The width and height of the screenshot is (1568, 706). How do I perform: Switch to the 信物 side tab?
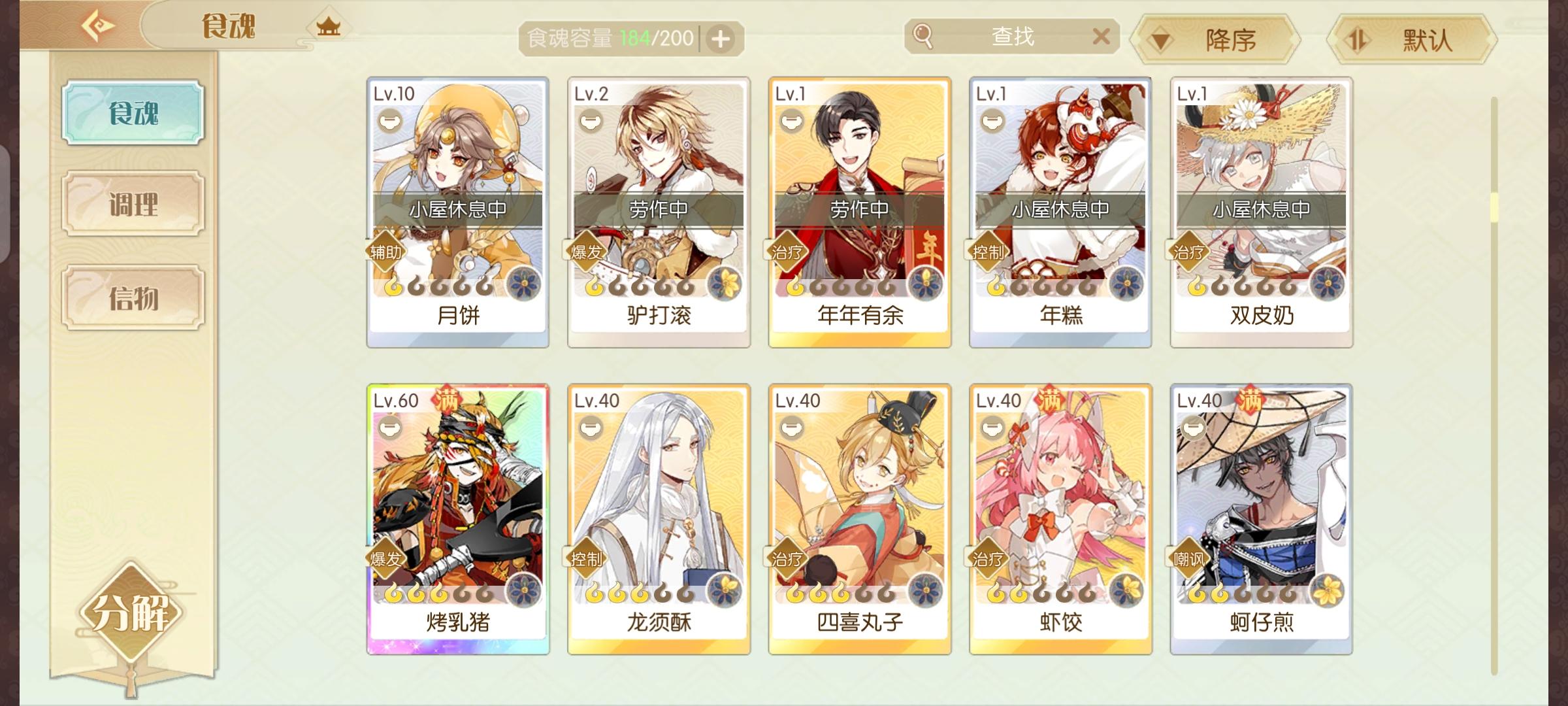[133, 298]
